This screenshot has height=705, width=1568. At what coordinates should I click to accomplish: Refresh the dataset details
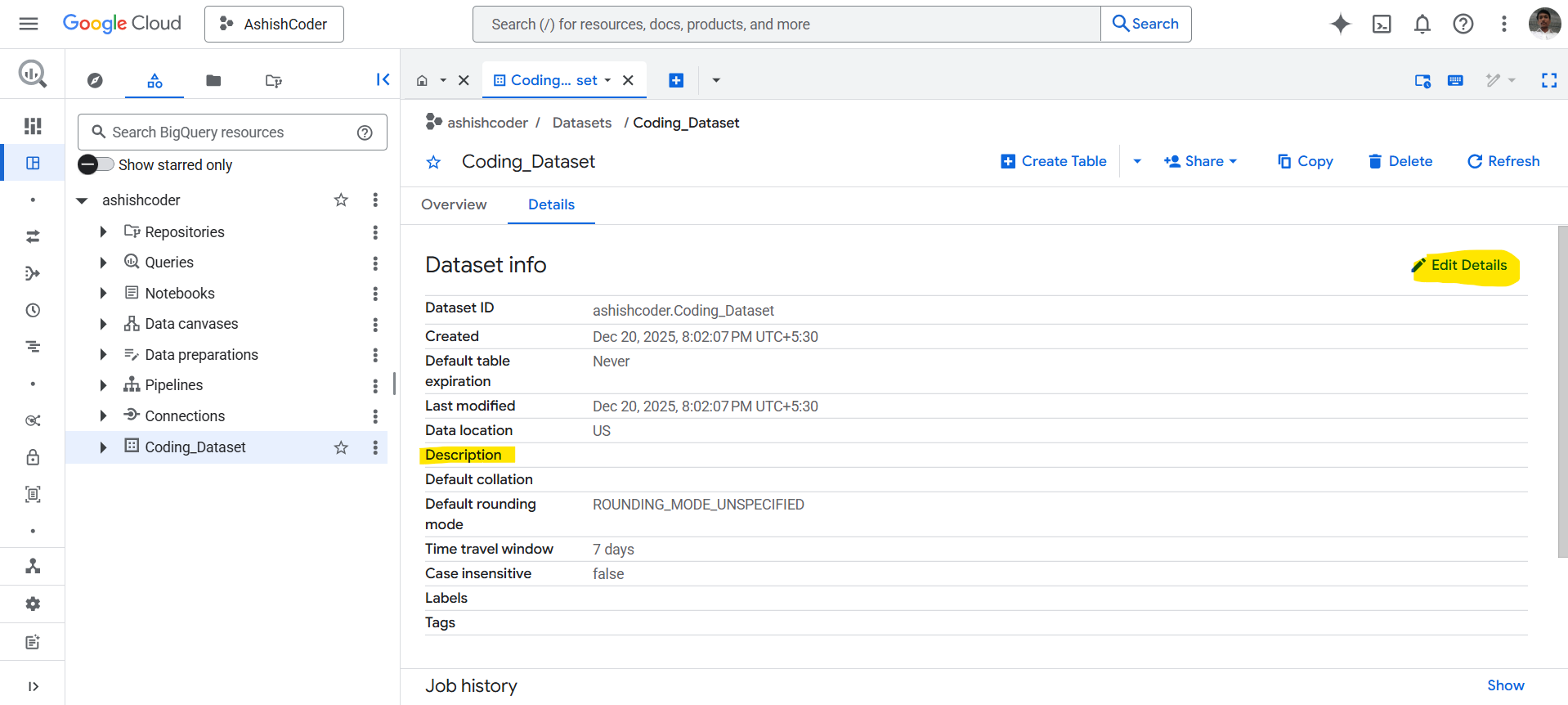[1503, 161]
